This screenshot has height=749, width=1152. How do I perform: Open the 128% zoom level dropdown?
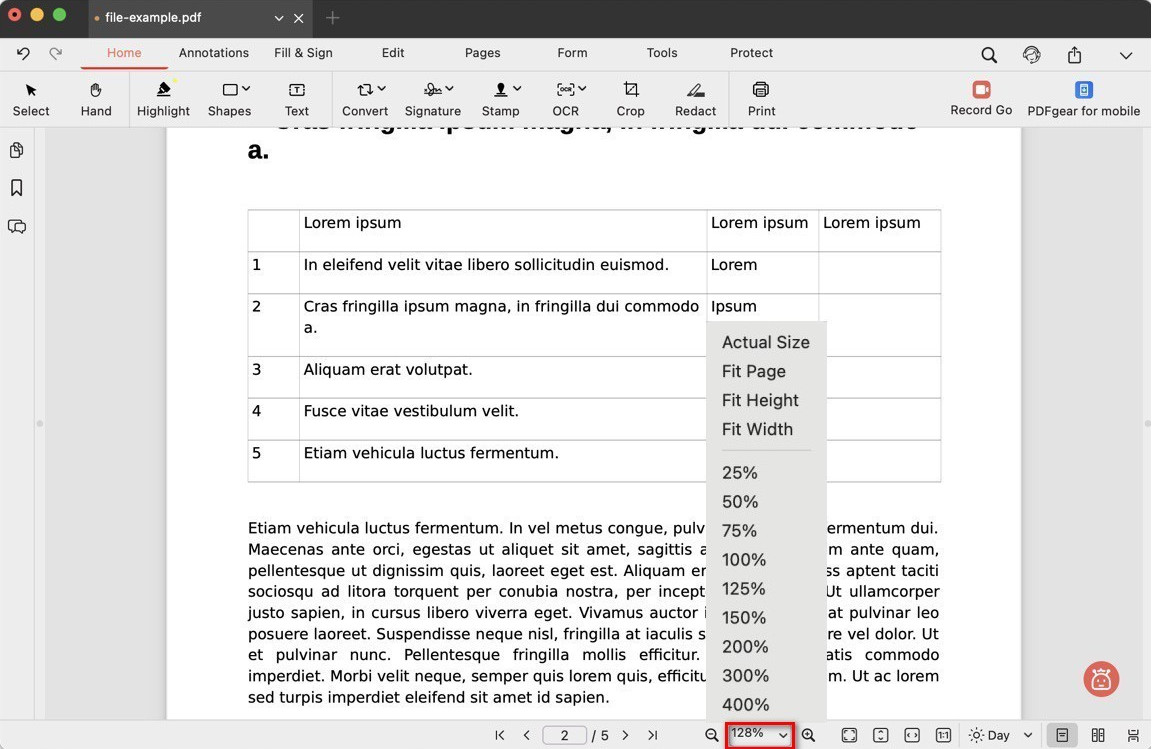point(760,735)
